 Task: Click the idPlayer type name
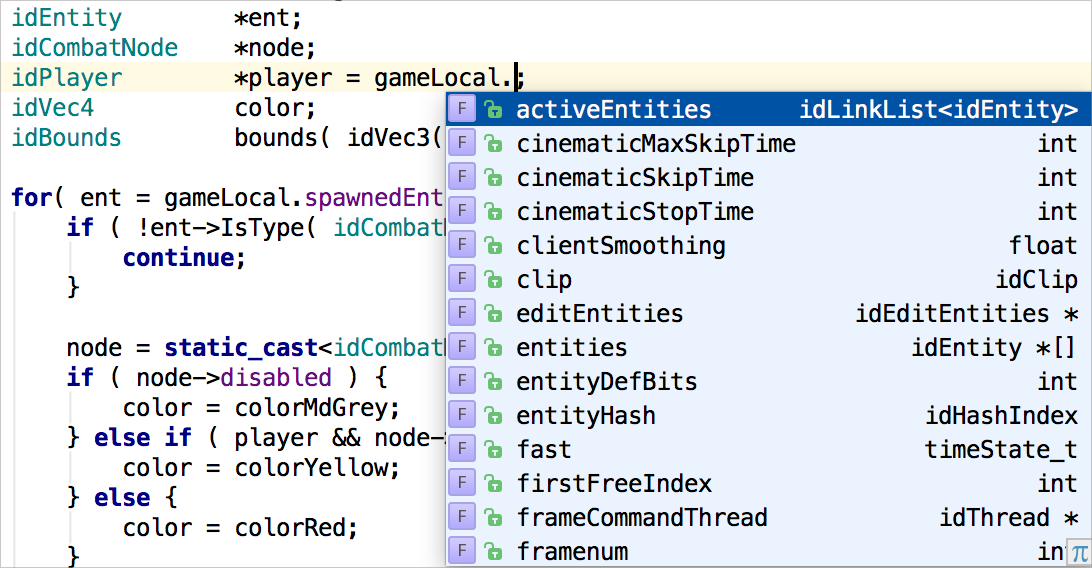coord(67,78)
